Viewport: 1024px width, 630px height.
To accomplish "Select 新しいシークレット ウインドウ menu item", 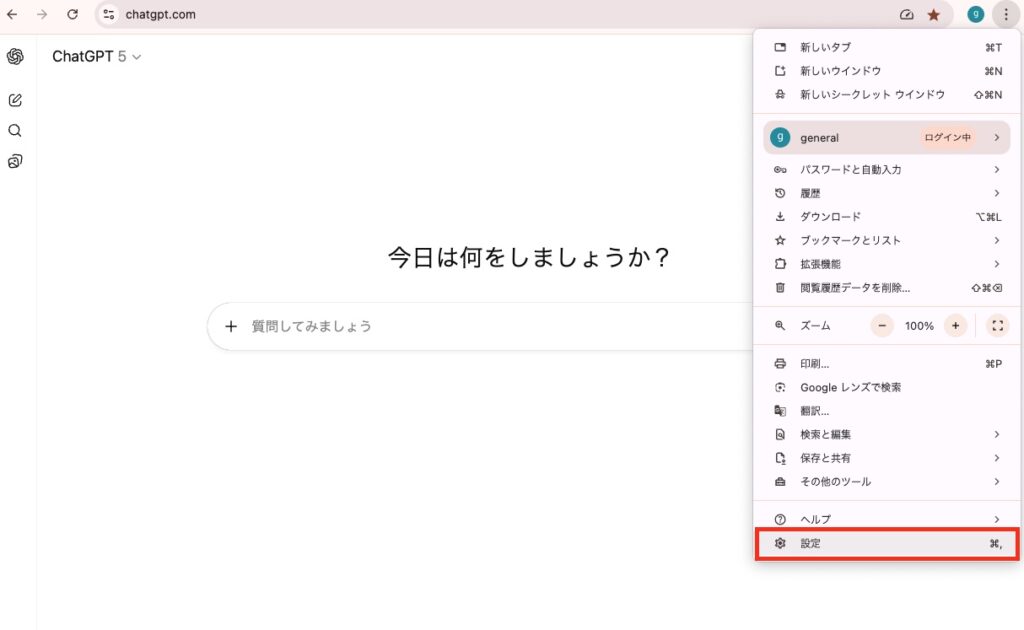I will click(872, 95).
